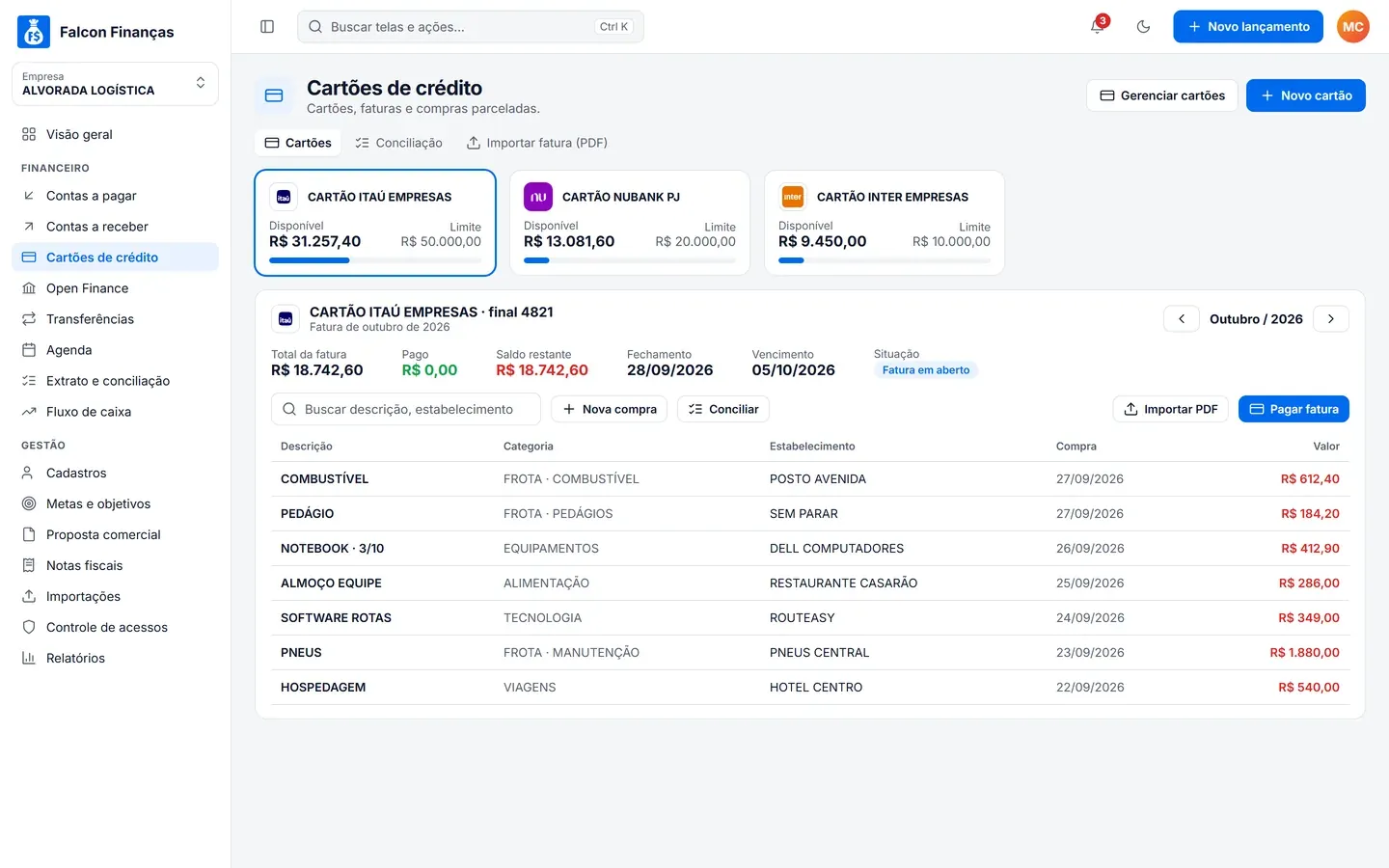
Task: Switch to Importar fatura (PDF) tab
Action: point(536,143)
